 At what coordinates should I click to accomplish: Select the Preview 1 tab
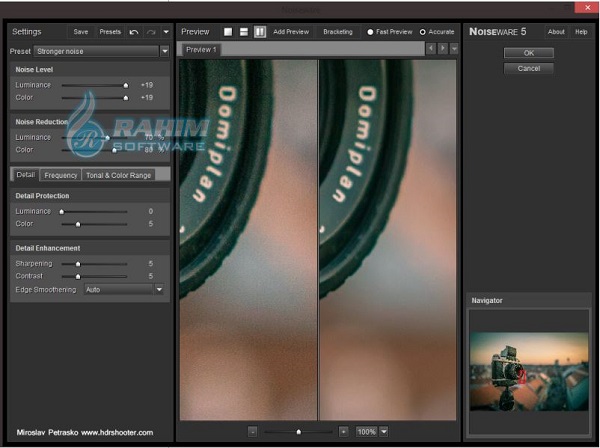pyautogui.click(x=201, y=50)
